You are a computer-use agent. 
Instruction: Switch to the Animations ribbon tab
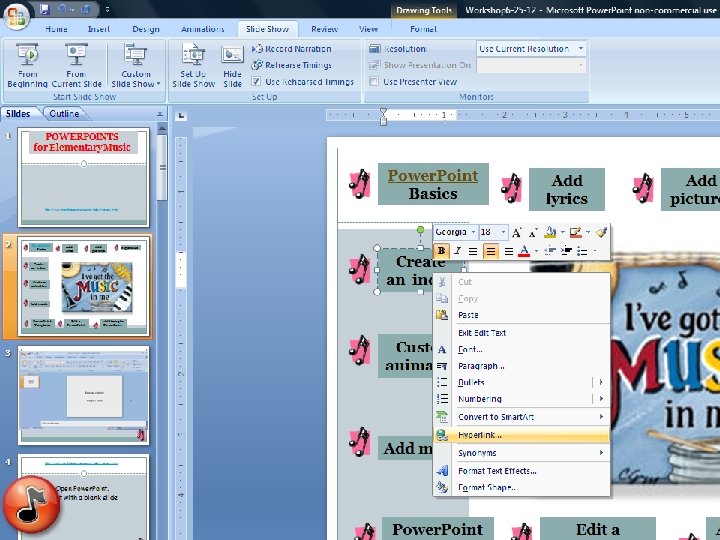click(202, 29)
